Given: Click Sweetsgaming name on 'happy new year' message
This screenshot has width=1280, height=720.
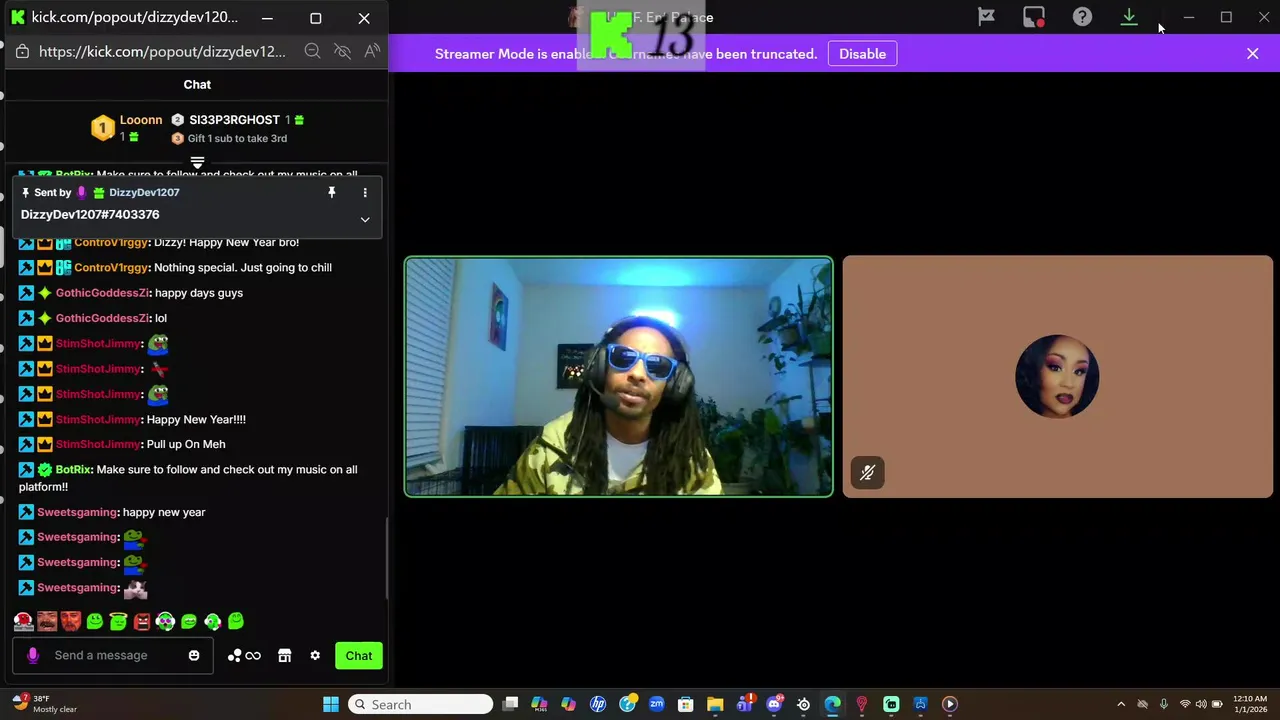Looking at the screenshot, I should click(77, 512).
